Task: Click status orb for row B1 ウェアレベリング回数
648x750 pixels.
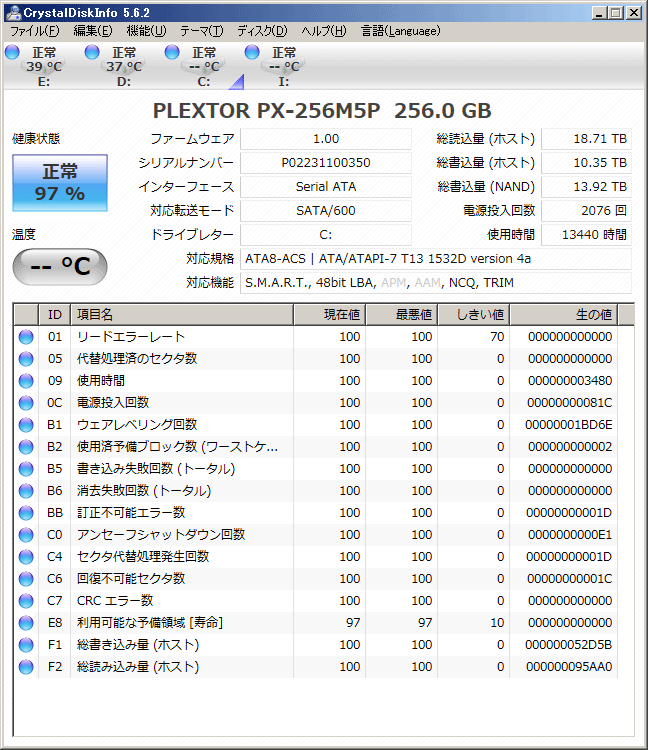Action: coord(26,425)
